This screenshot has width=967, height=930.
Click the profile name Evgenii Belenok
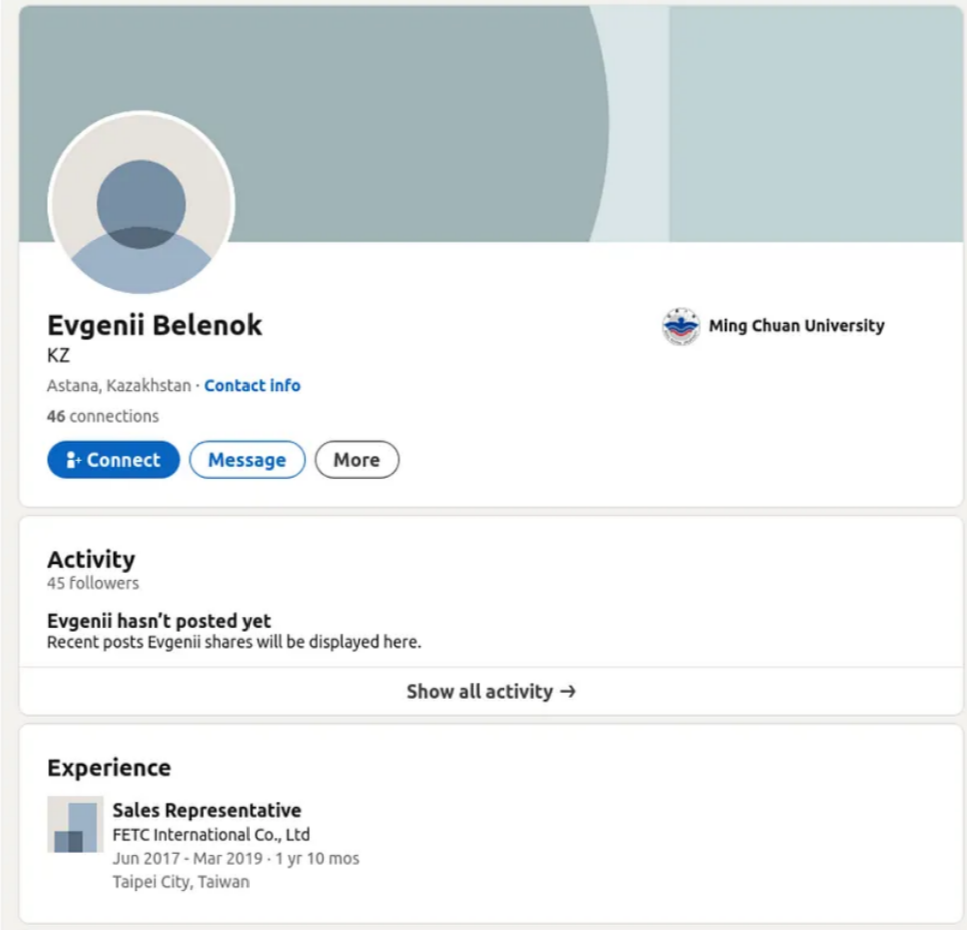[x=155, y=325]
